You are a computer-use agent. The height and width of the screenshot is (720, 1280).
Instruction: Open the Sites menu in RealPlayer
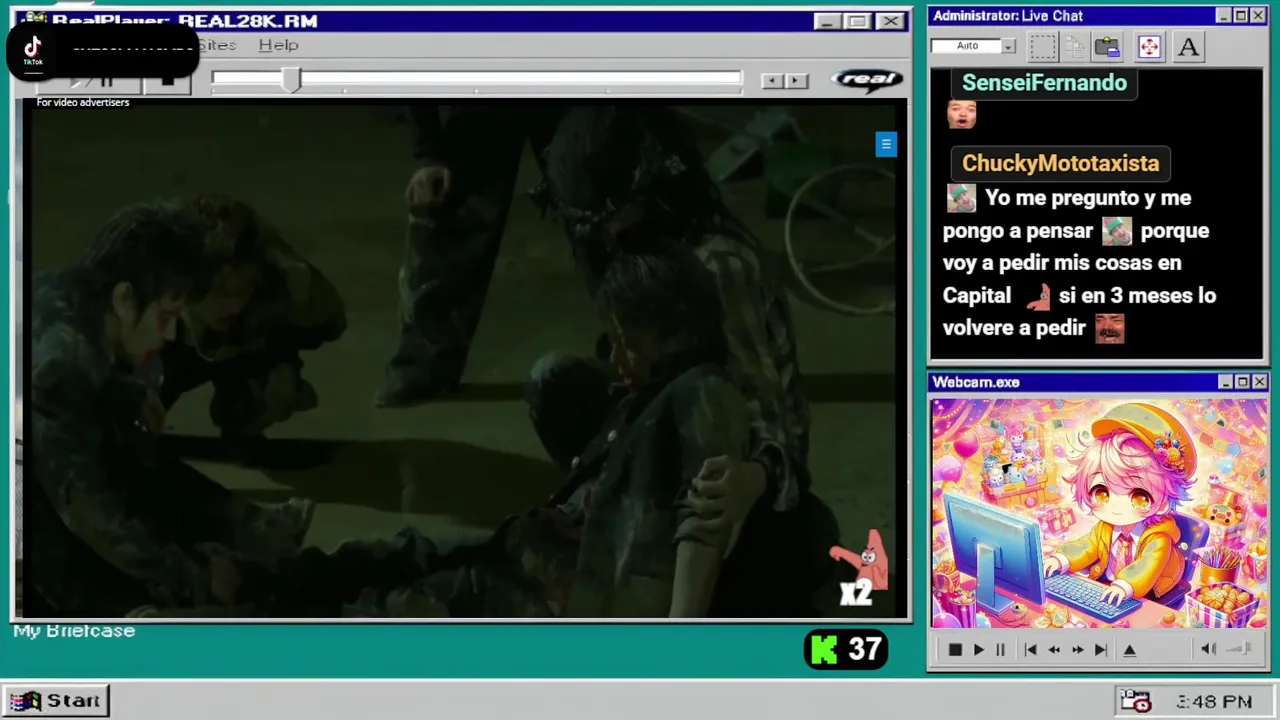(217, 45)
